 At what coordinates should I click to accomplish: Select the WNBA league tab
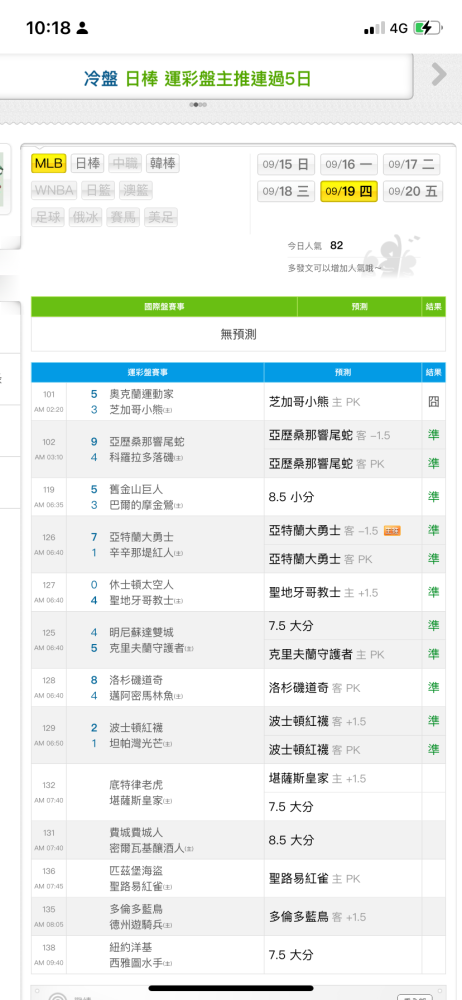pos(54,191)
